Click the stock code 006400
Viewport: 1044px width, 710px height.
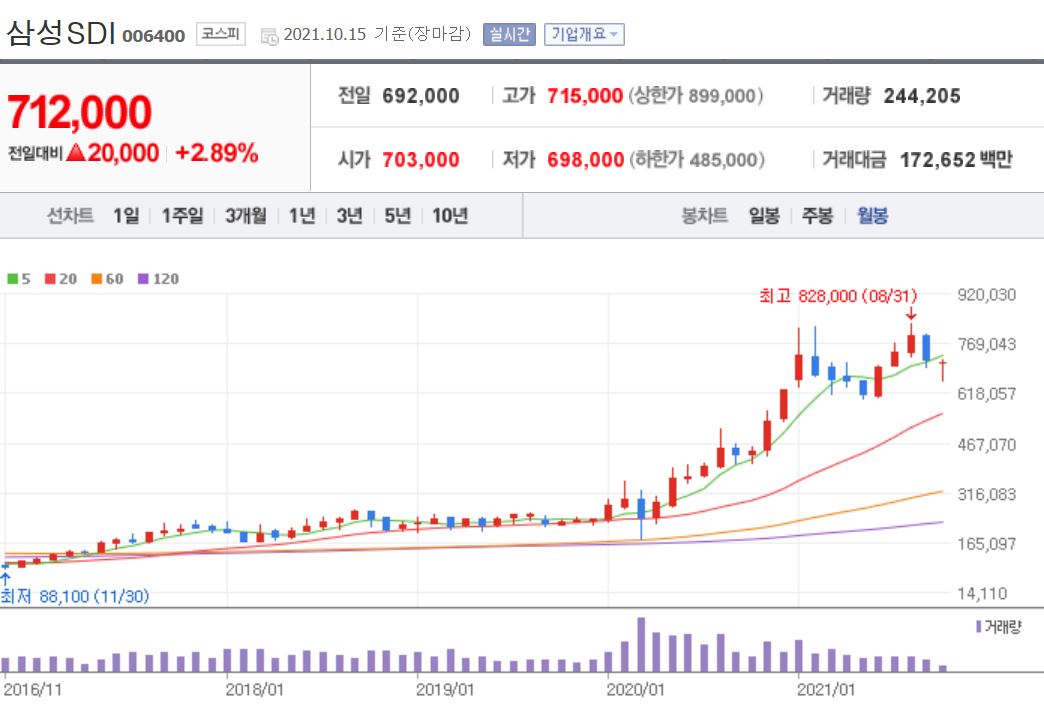pyautogui.click(x=154, y=36)
